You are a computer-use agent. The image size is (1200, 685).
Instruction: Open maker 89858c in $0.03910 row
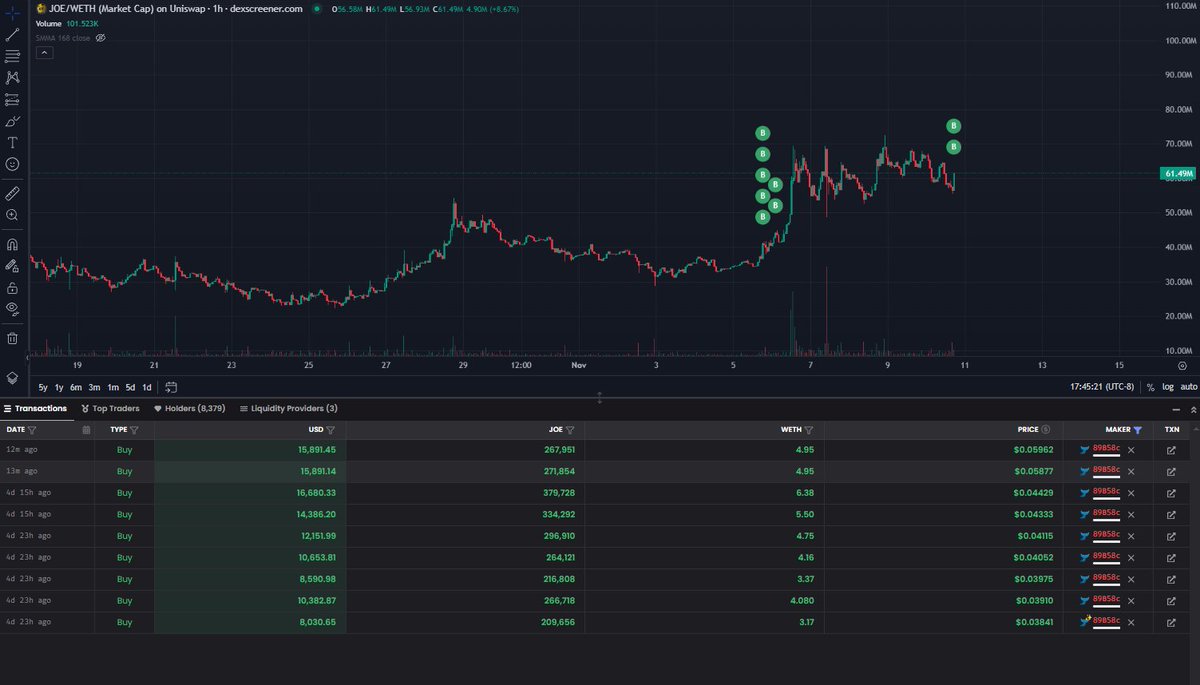point(1106,601)
